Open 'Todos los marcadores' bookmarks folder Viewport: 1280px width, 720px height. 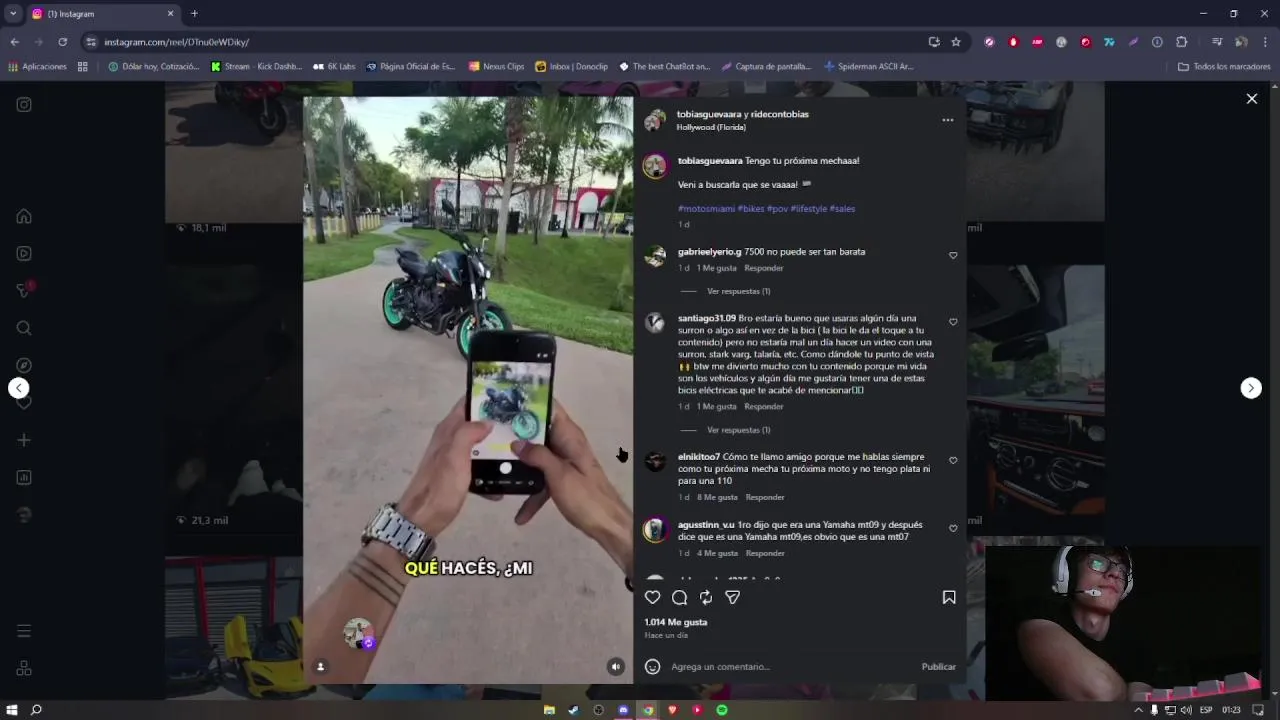(1224, 67)
